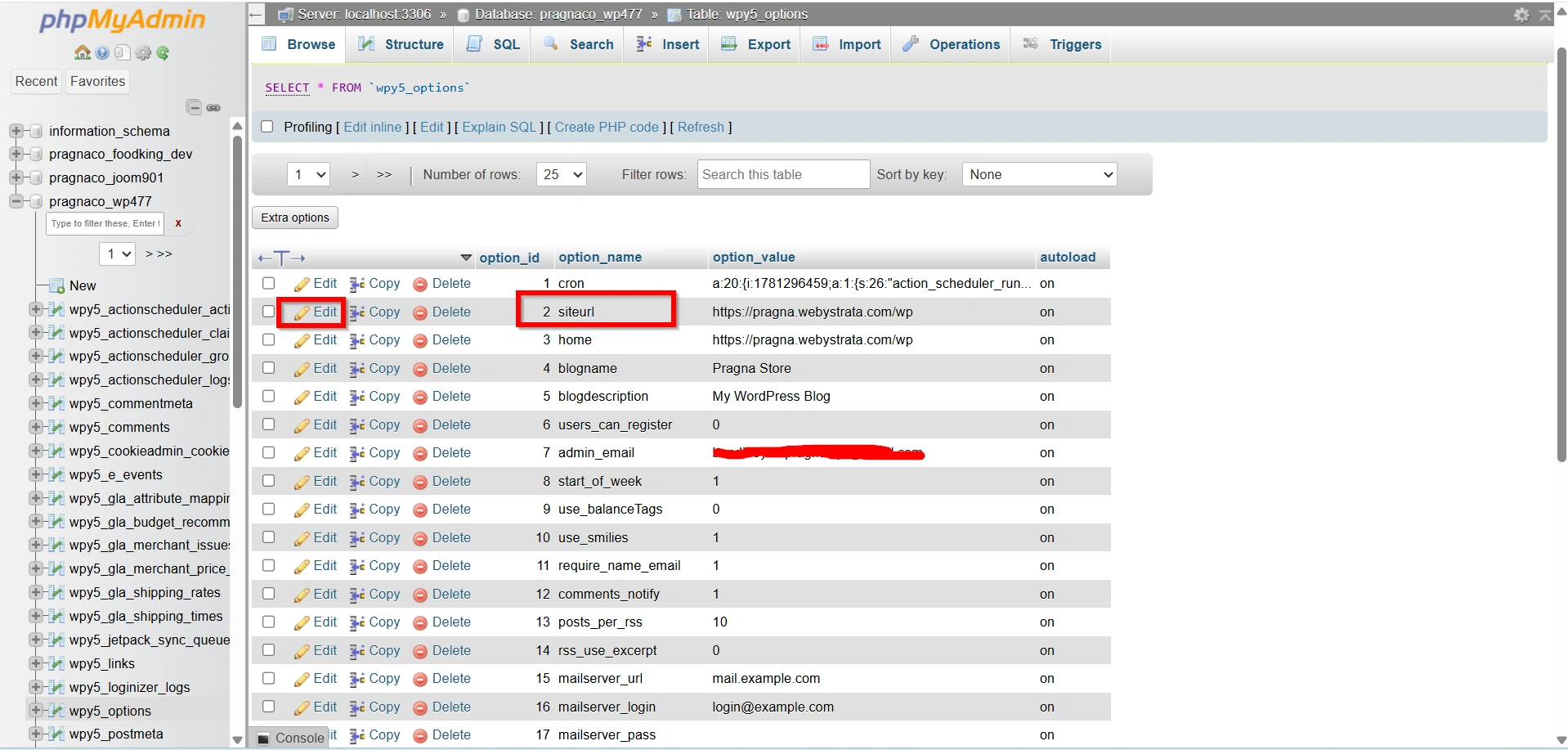Focus the table name filter field
Viewport: 1568px width, 750px height.
(x=105, y=223)
